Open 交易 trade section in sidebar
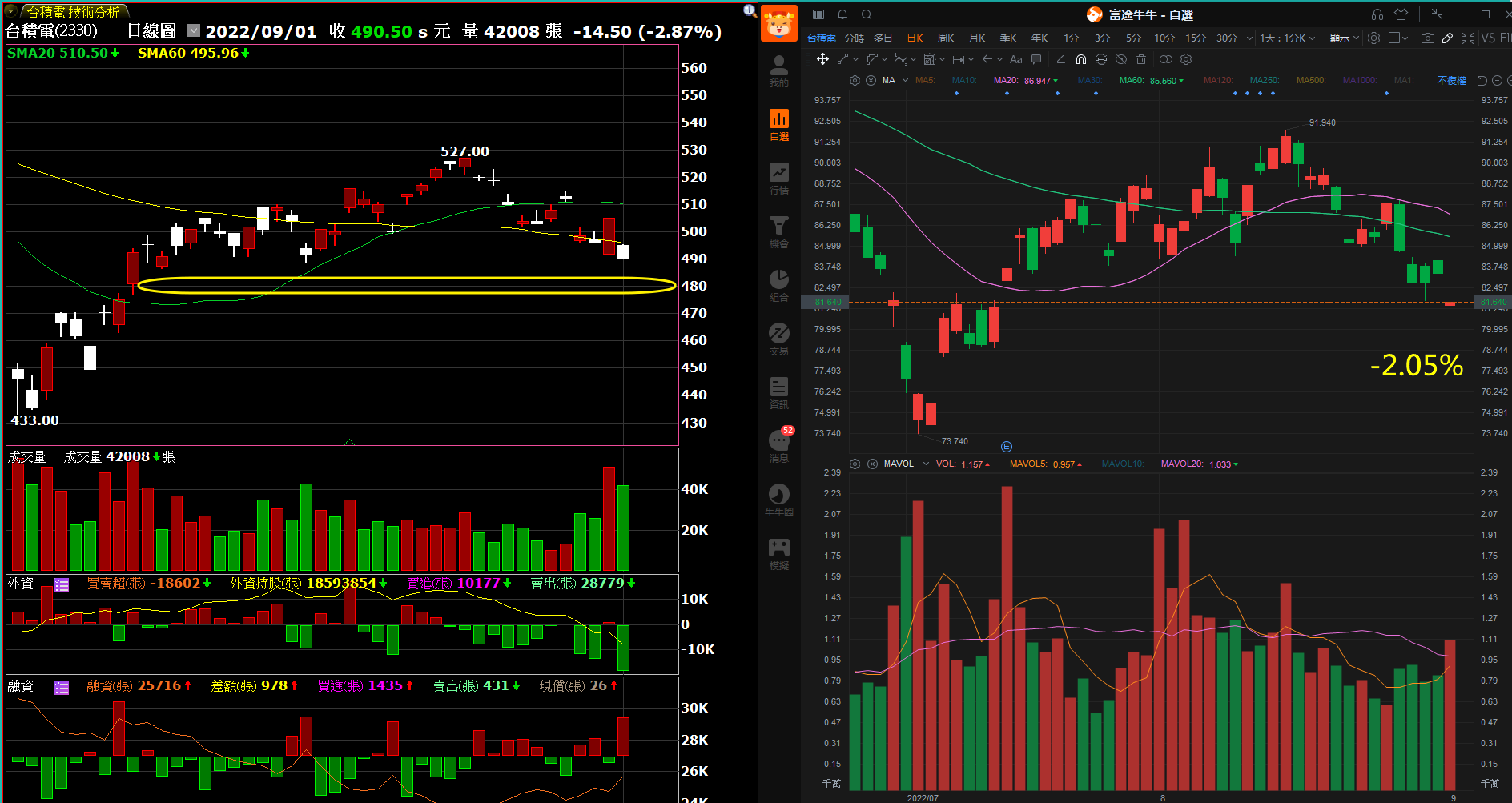 (779, 339)
